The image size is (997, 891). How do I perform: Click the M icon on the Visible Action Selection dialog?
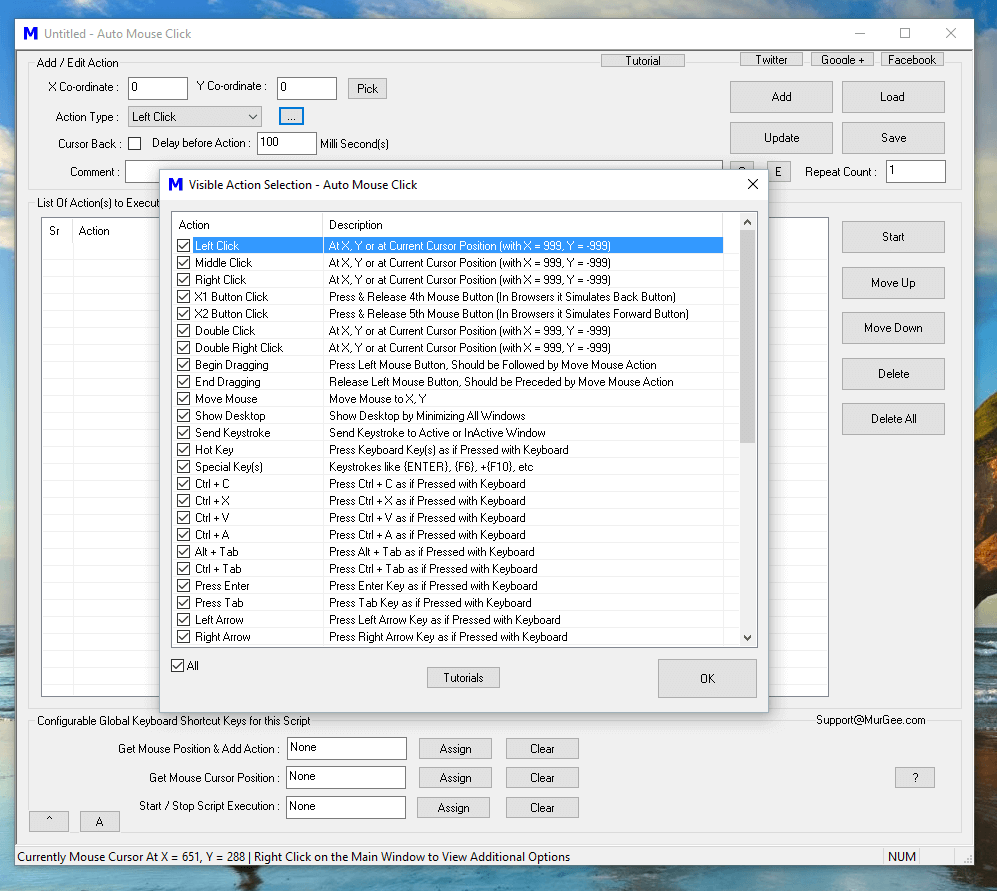[x=175, y=184]
